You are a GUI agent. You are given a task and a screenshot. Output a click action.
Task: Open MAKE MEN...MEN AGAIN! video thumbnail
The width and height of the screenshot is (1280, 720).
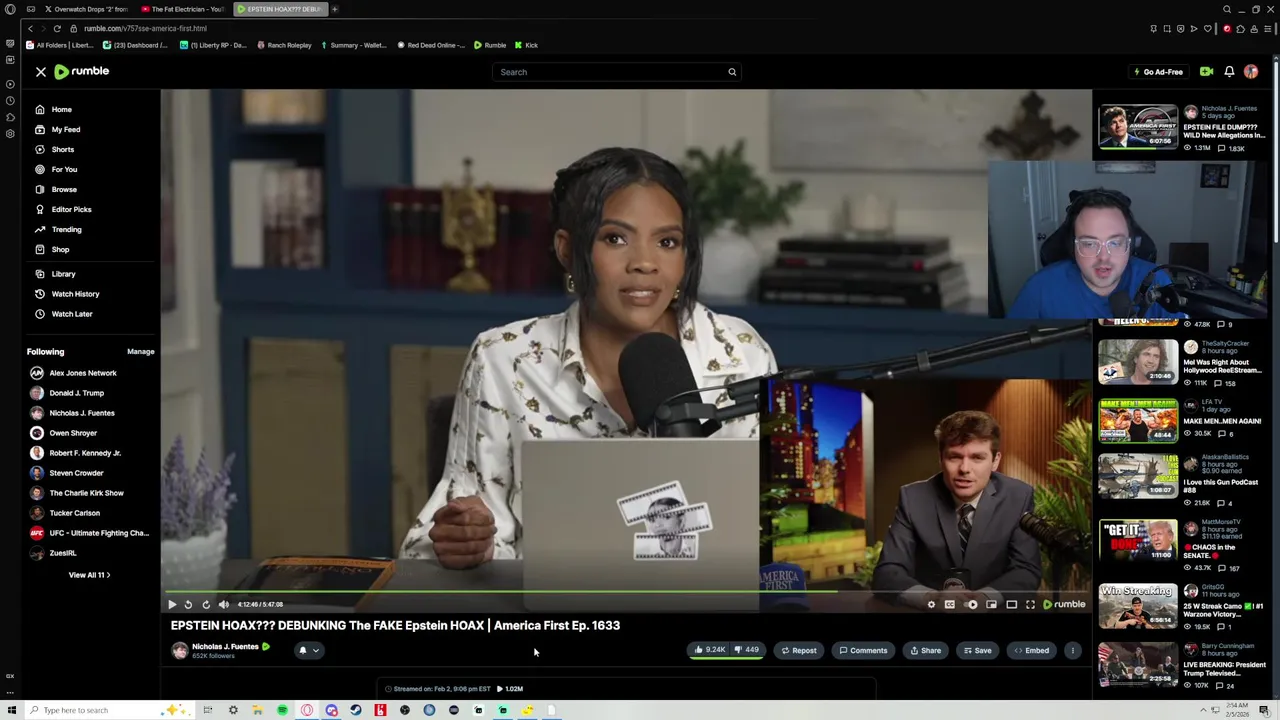(x=1138, y=420)
